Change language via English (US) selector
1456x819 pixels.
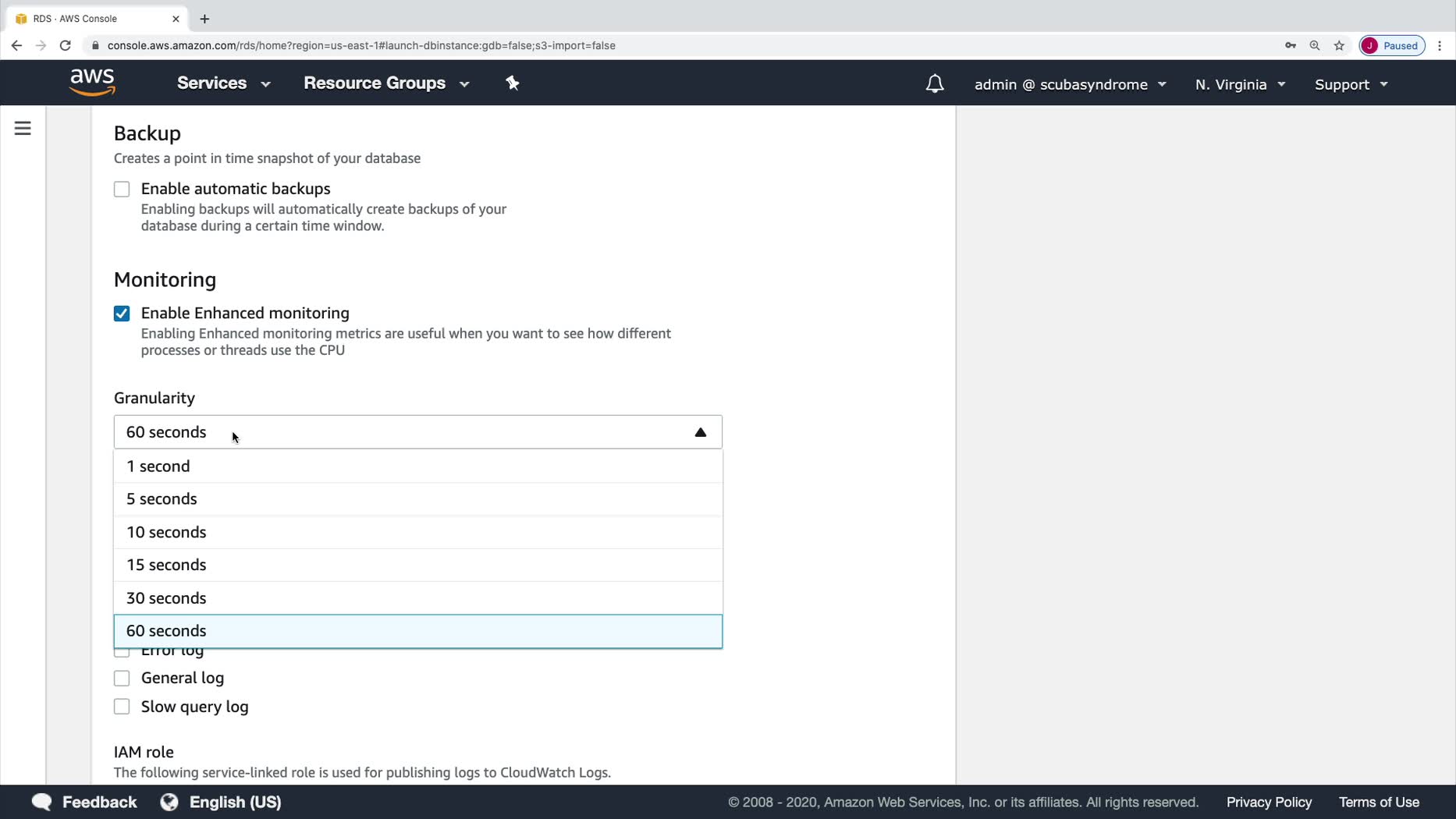click(221, 802)
